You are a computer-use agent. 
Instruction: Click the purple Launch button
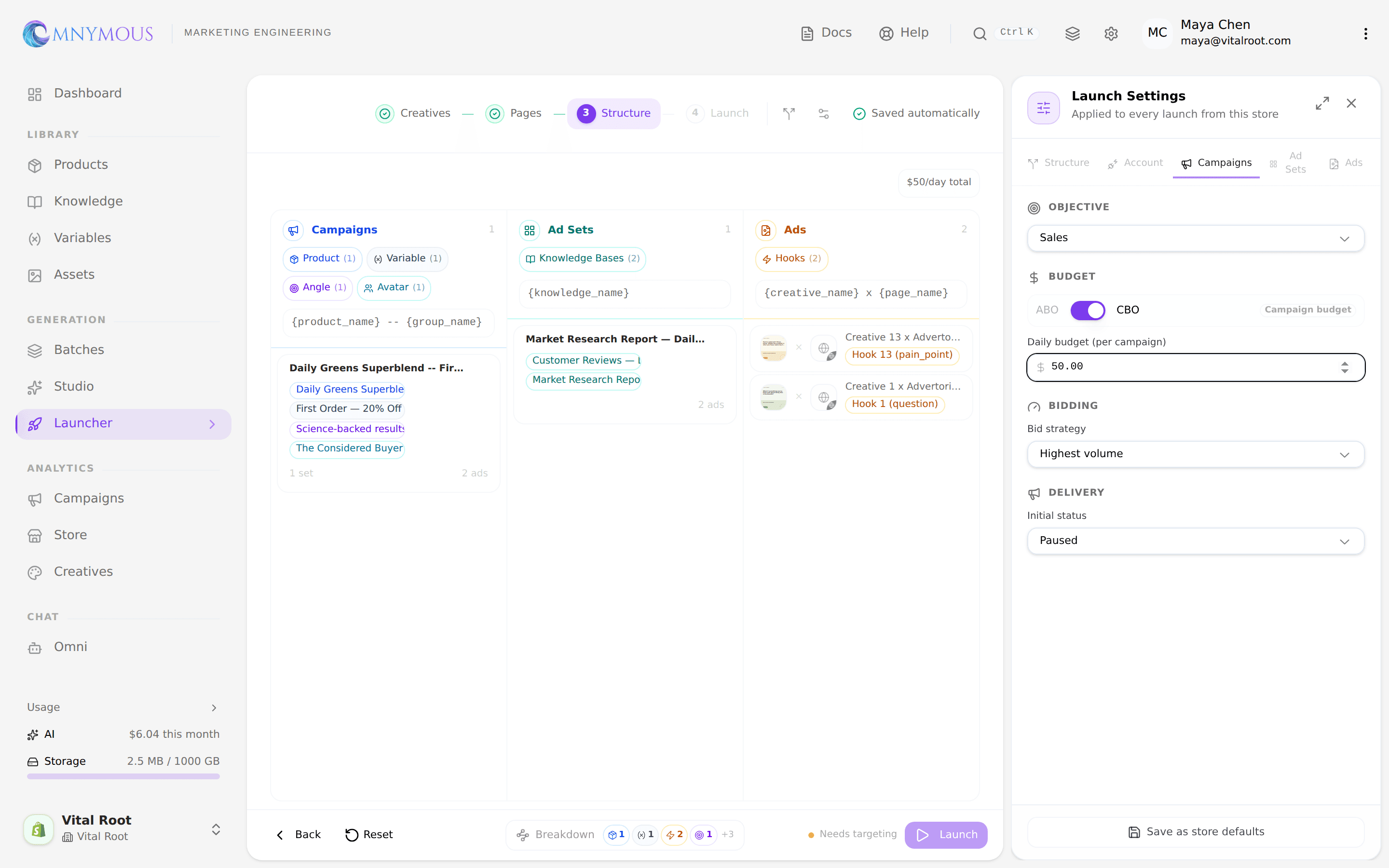[x=946, y=835]
